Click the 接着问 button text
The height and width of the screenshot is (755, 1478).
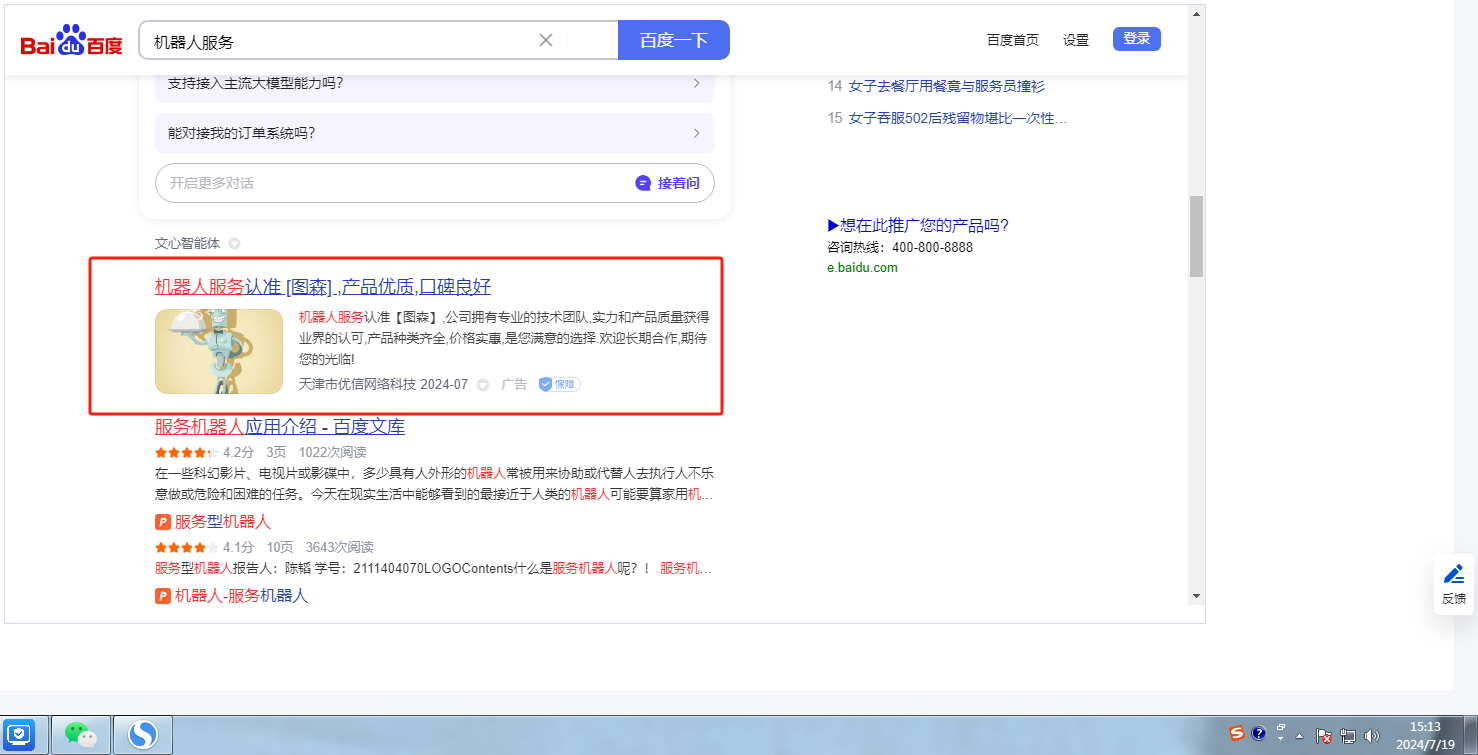[x=678, y=183]
